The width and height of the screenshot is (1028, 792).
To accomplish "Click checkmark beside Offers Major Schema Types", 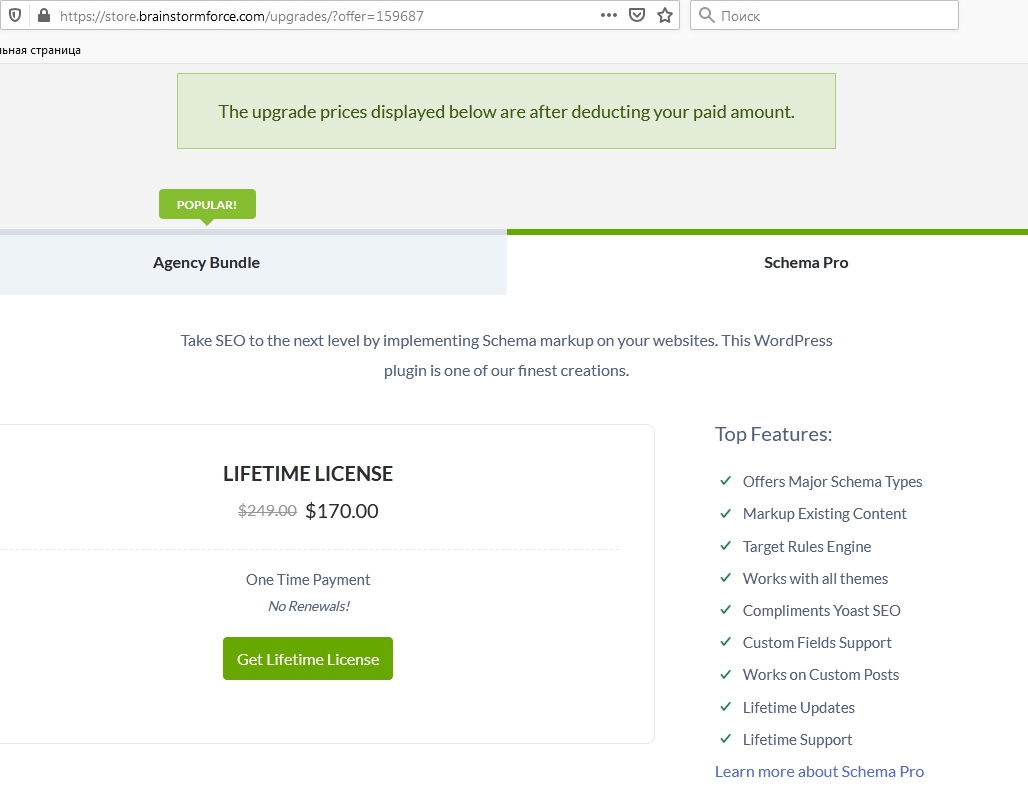I will tap(726, 481).
